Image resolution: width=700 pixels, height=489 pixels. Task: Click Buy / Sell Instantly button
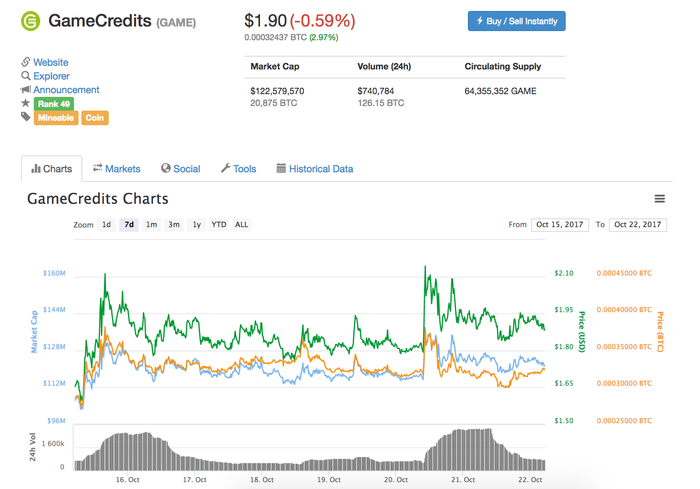tap(517, 21)
